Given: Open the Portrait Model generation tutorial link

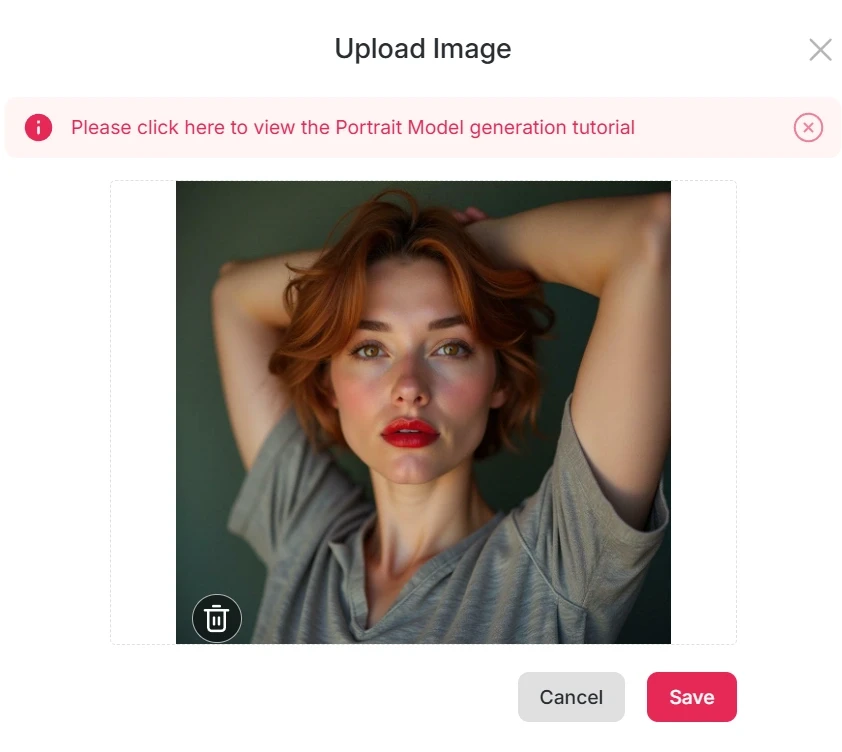Looking at the screenshot, I should tap(352, 127).
